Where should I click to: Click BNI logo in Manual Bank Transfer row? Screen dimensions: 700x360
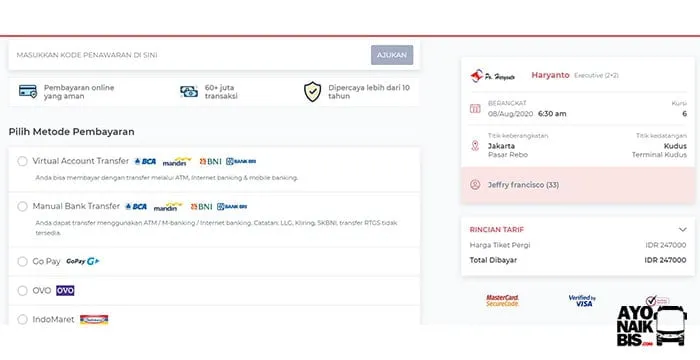pos(201,206)
